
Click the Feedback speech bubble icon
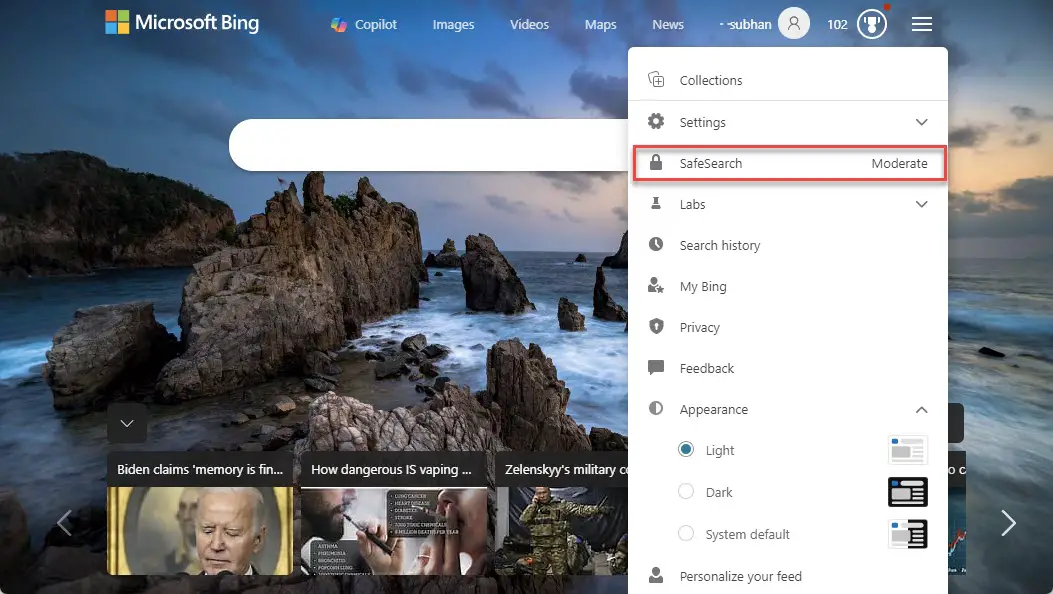tap(656, 367)
